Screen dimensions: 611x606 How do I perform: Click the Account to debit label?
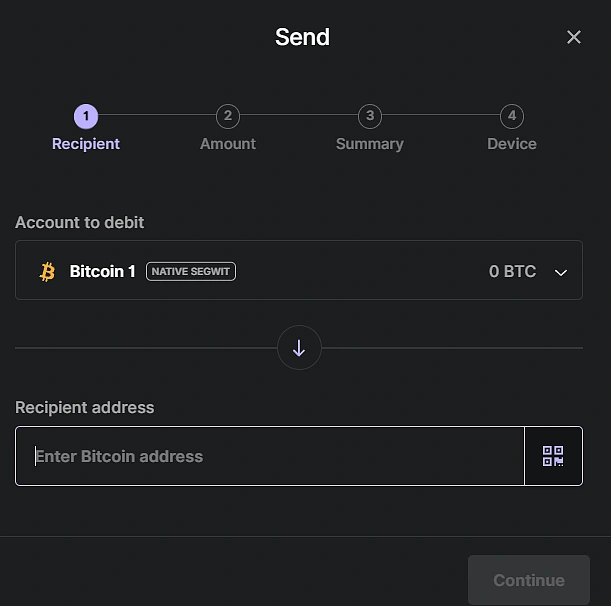point(80,222)
